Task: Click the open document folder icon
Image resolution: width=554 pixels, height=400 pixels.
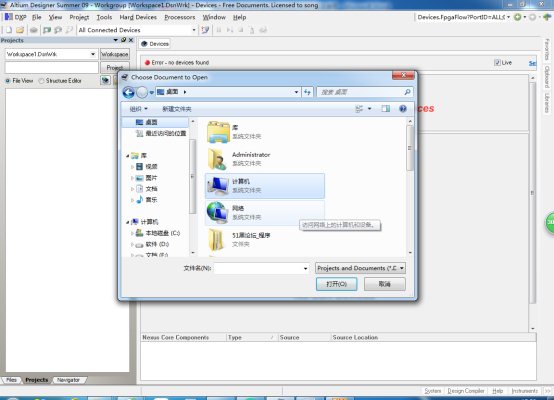Action: point(20,30)
